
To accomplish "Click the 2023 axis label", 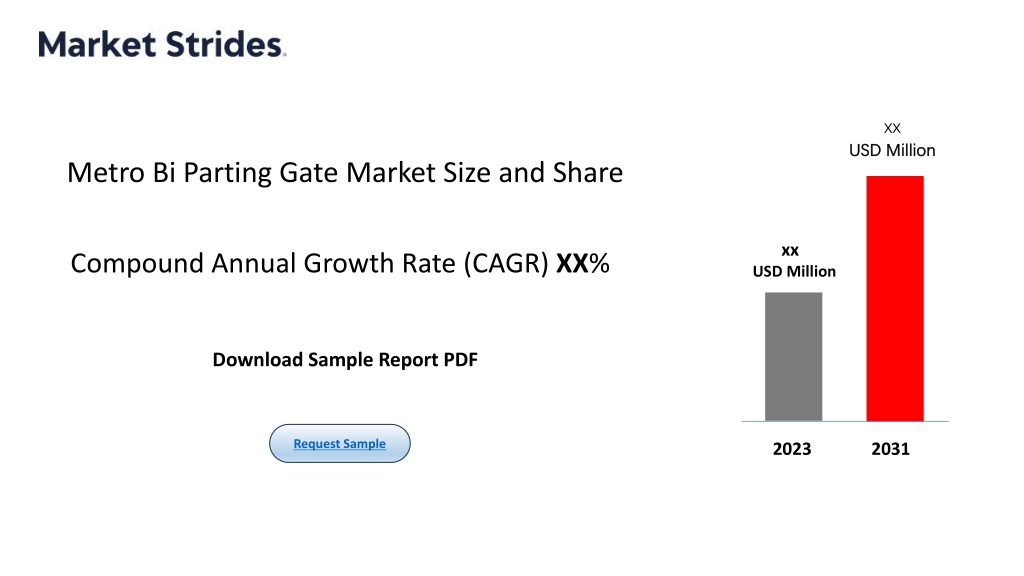I will point(792,449).
